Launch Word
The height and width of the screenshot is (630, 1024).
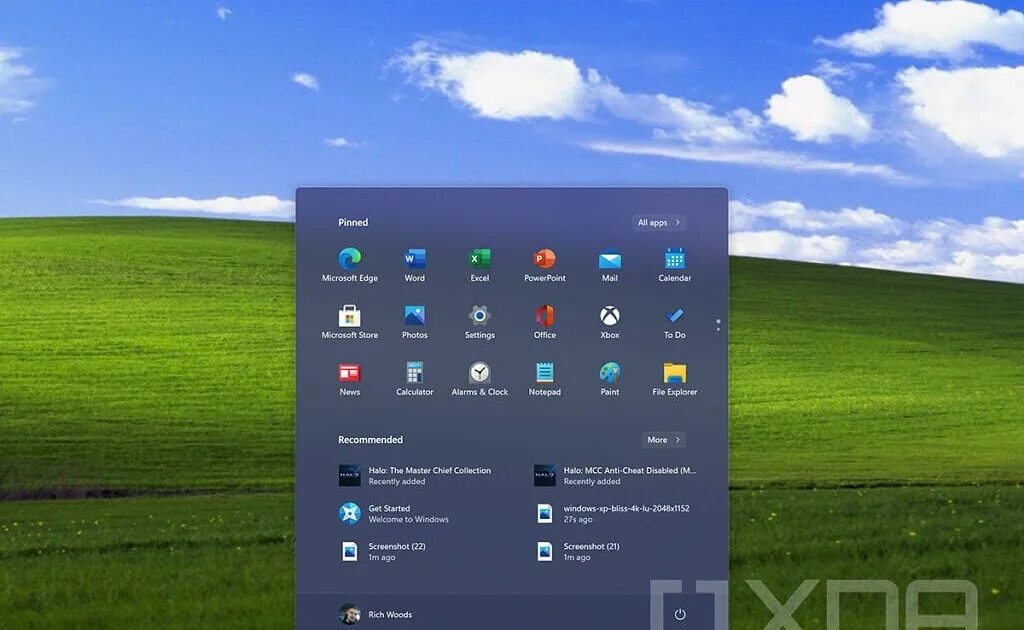click(x=414, y=258)
